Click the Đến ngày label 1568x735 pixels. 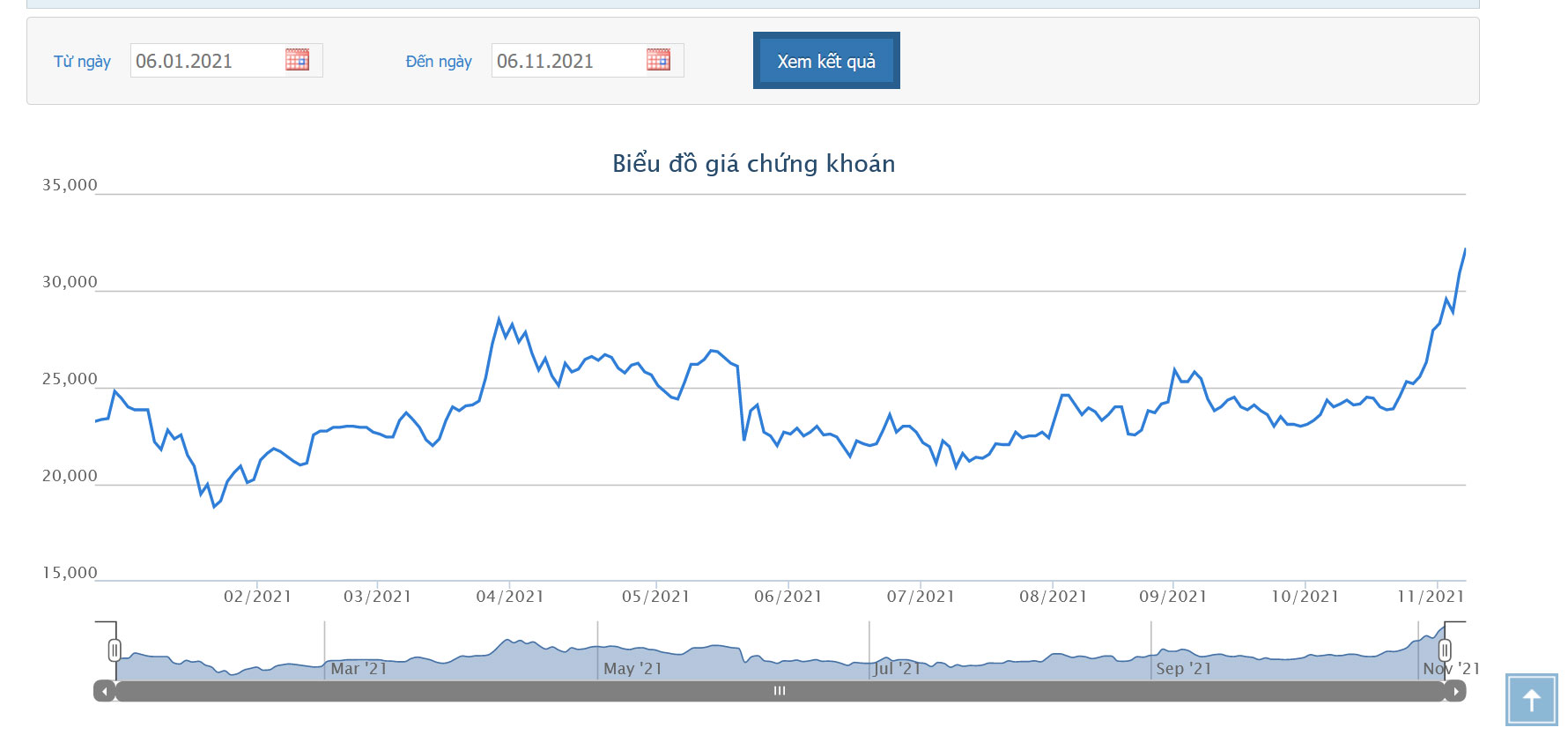439,62
